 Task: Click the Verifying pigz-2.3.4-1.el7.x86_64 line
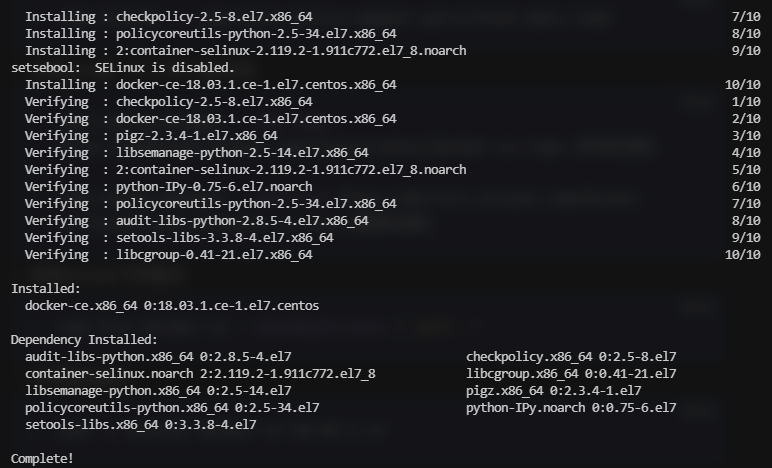click(x=150, y=136)
